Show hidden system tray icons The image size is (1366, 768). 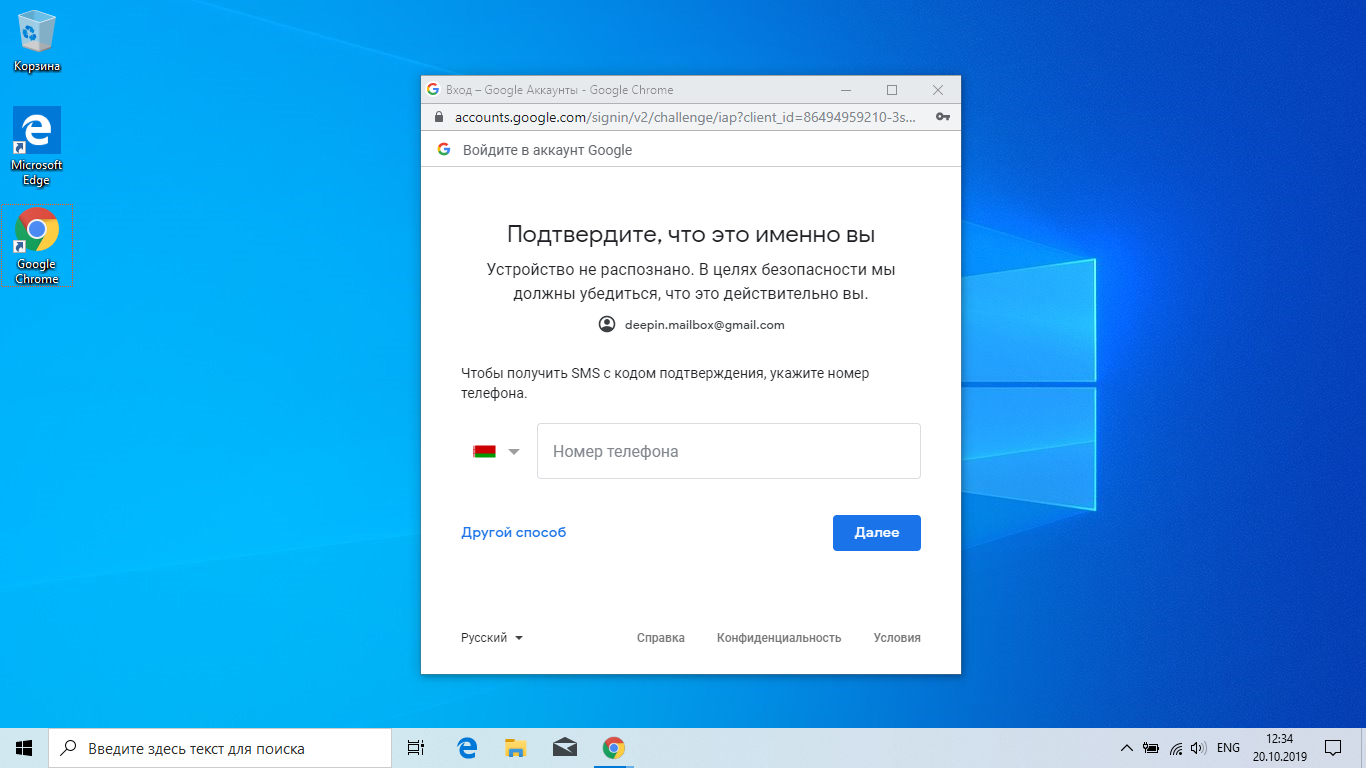pos(1127,748)
